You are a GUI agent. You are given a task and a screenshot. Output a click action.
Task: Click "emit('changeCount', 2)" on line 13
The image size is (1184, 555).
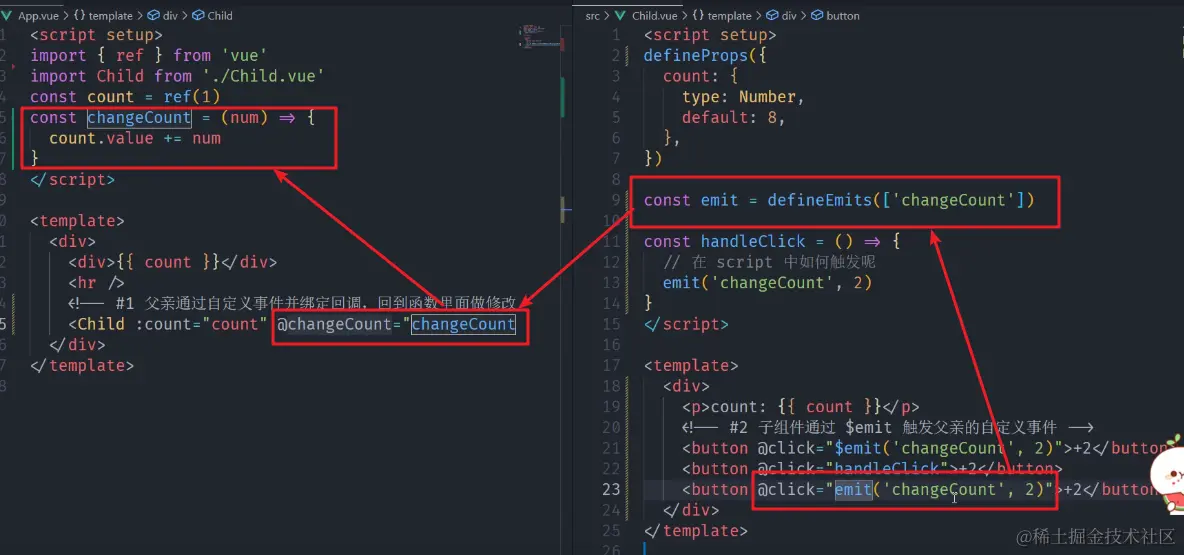tap(767, 282)
